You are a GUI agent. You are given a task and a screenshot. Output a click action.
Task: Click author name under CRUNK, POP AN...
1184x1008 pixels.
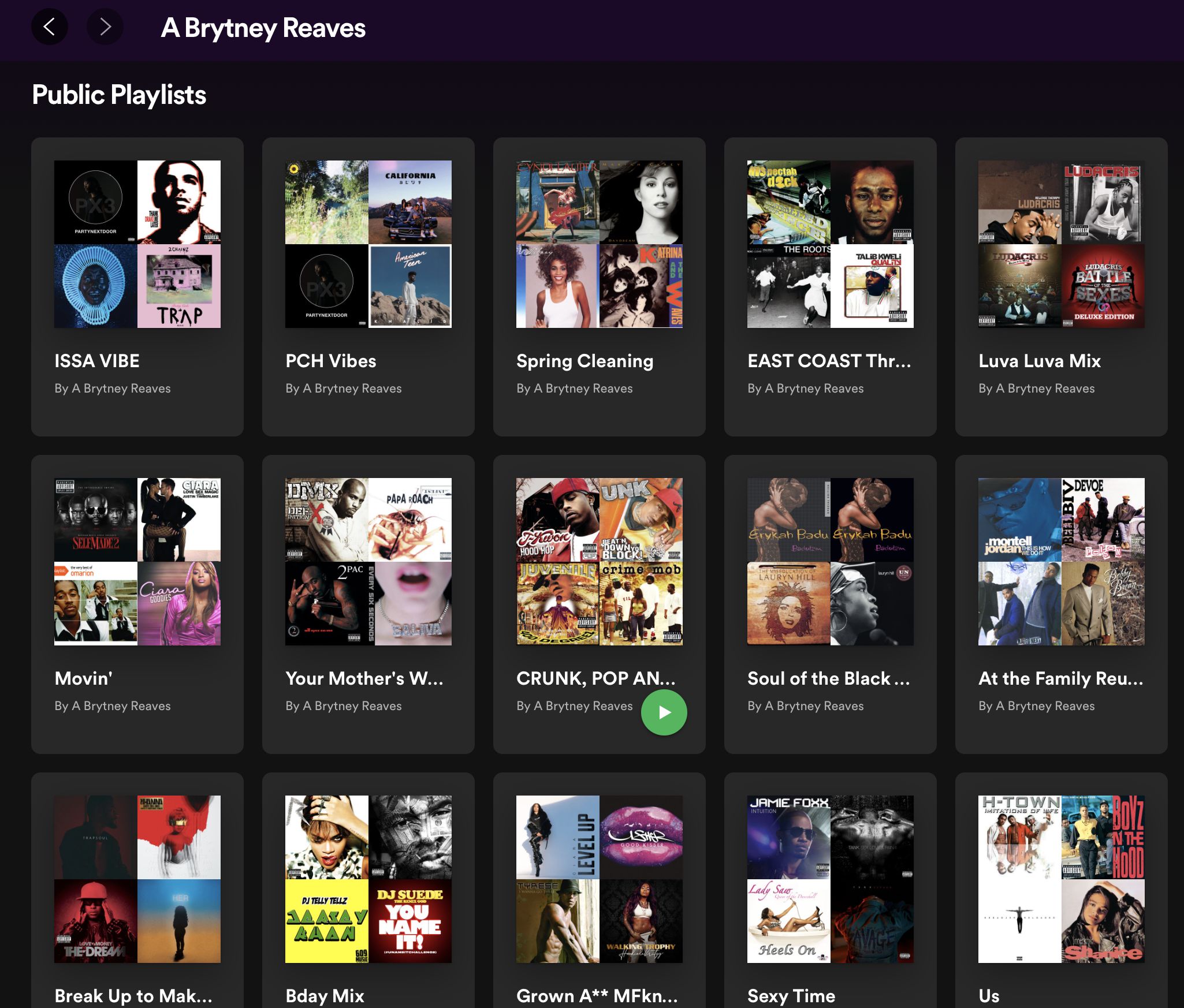[575, 706]
